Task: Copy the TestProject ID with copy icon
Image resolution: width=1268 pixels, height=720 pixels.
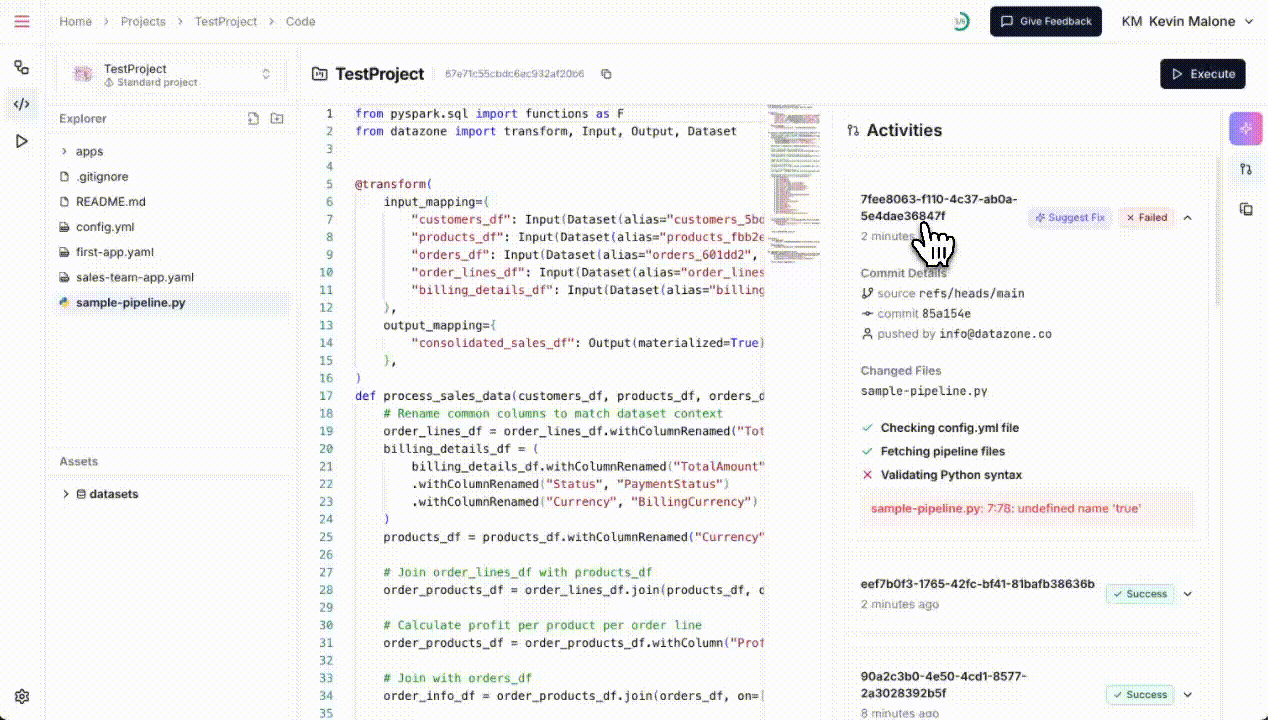Action: [606, 74]
